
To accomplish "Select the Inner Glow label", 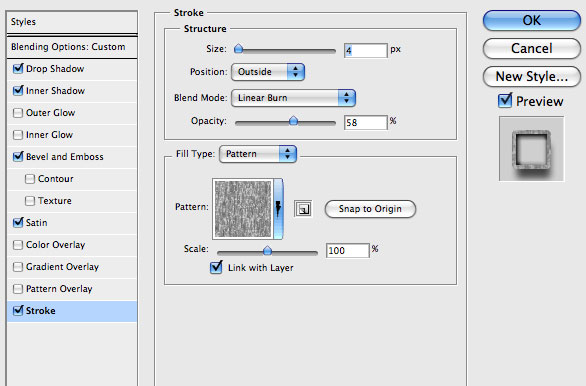I will (x=49, y=135).
